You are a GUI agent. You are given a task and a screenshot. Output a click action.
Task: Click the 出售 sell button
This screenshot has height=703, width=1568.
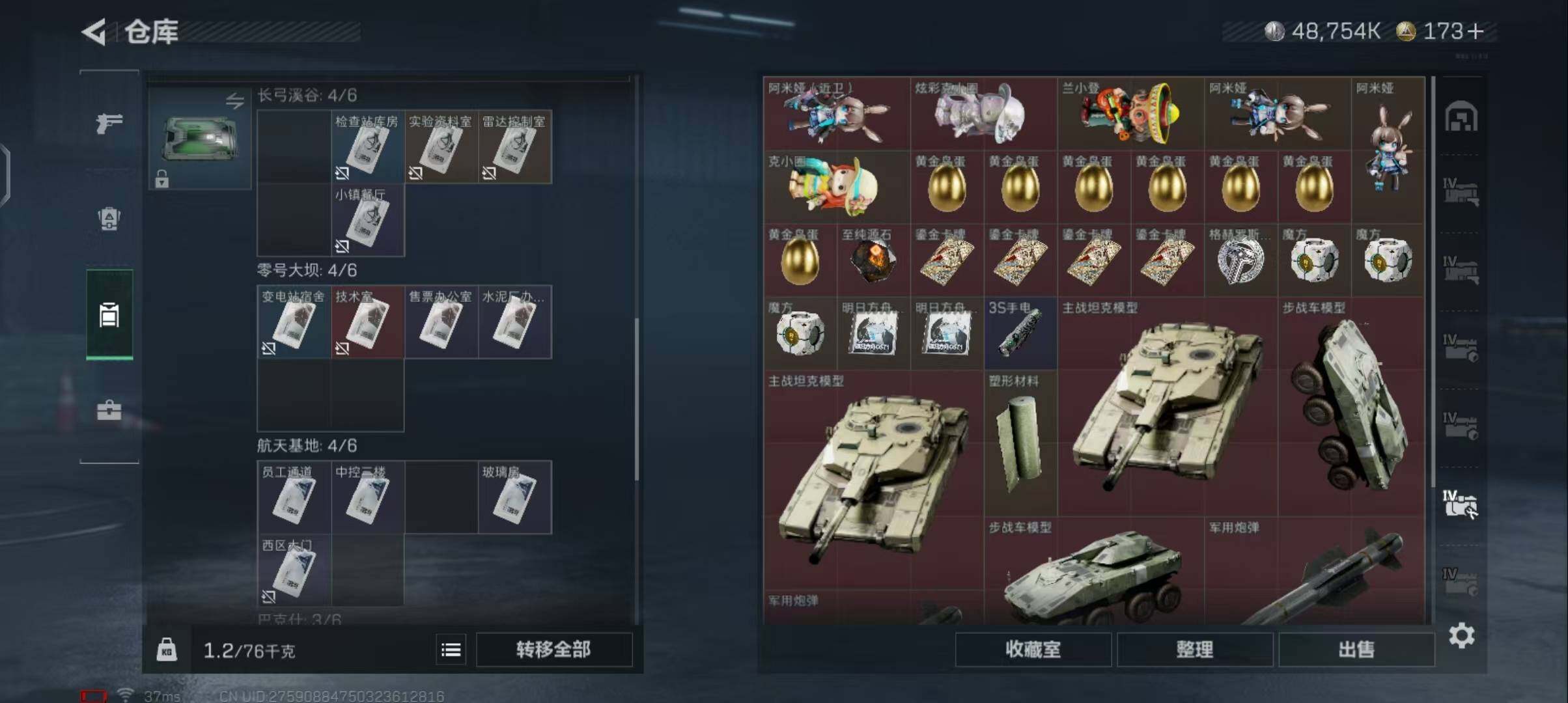click(x=1356, y=650)
